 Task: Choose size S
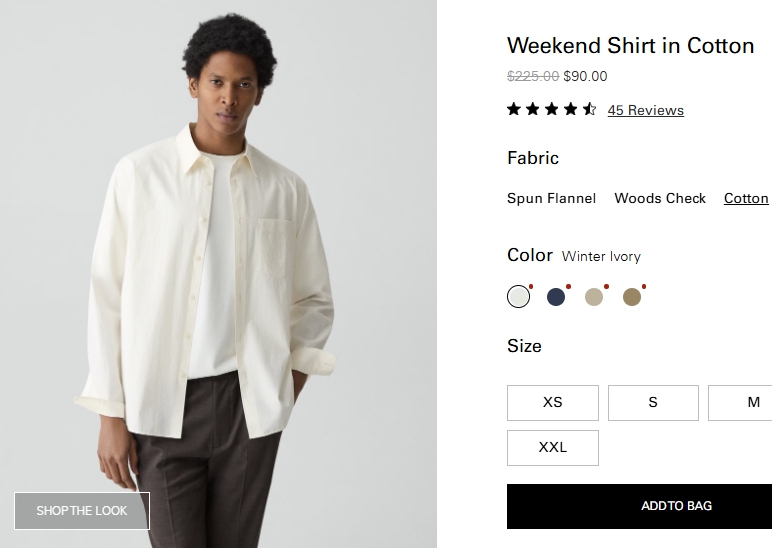[x=653, y=403]
